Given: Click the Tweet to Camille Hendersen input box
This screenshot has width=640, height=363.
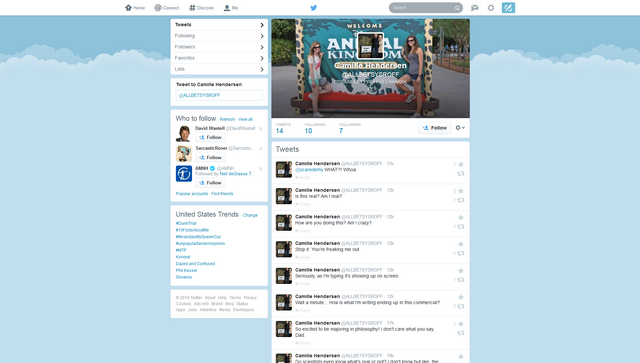Looking at the screenshot, I should (x=219, y=95).
